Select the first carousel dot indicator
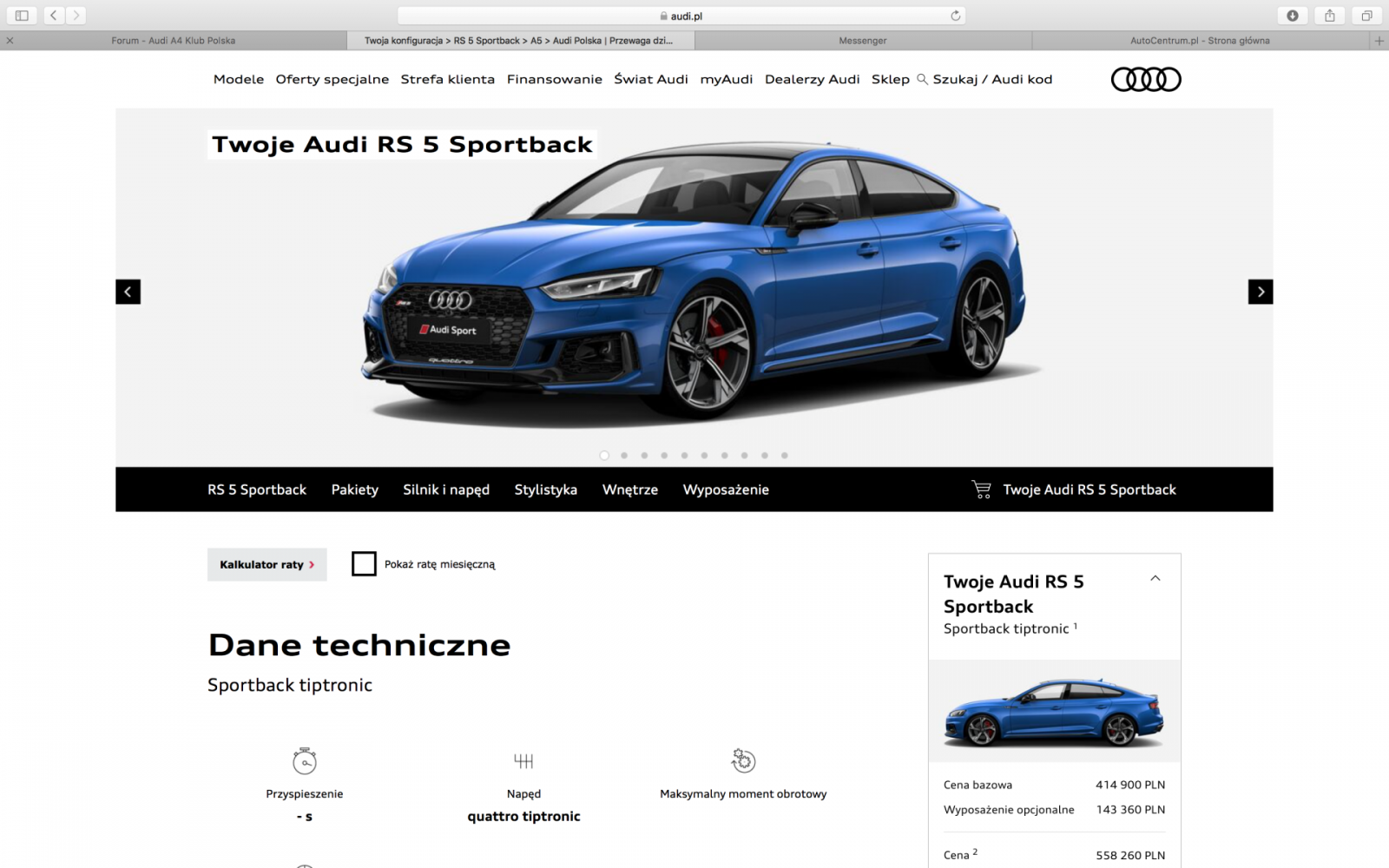This screenshot has height=868, width=1389. coord(604,455)
